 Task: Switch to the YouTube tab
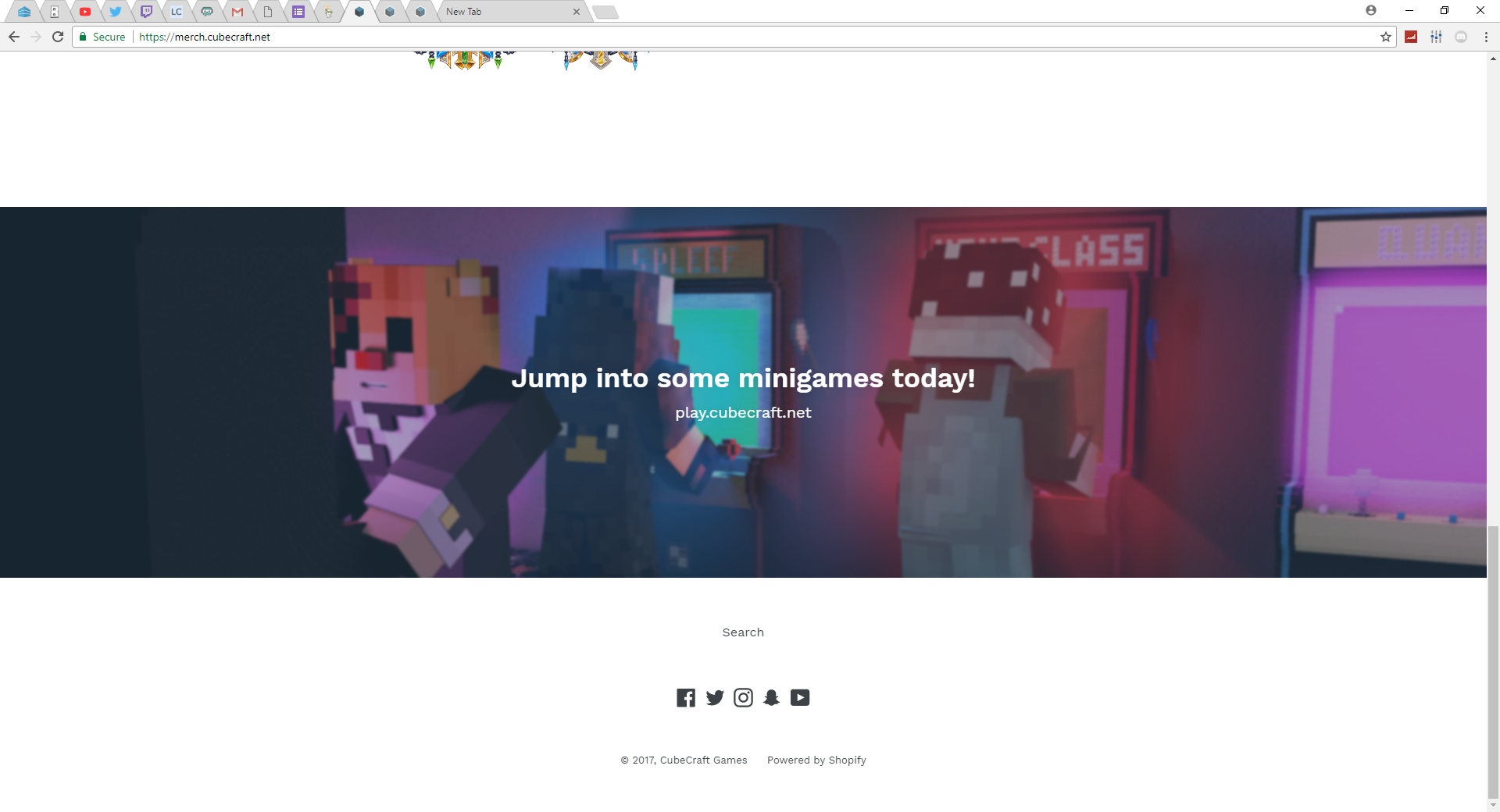85,12
